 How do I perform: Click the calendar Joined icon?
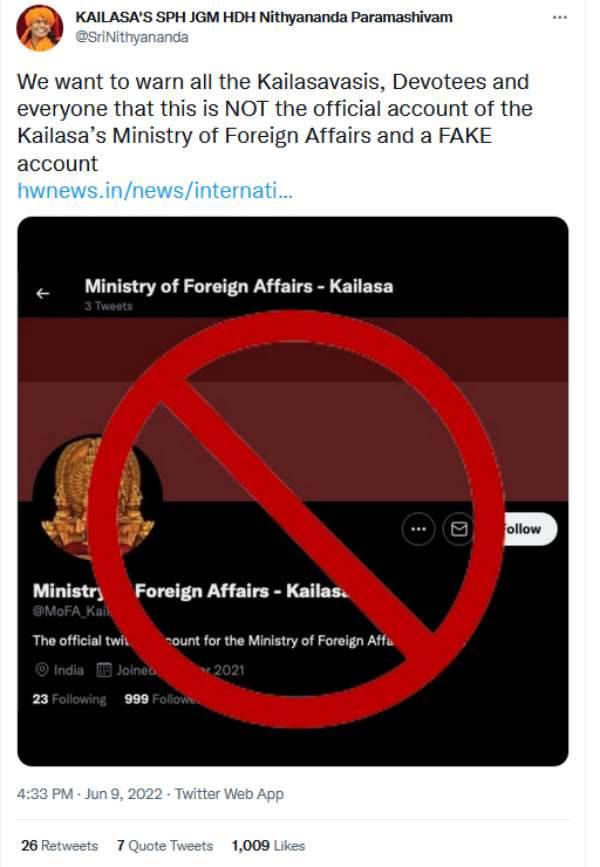point(103,670)
